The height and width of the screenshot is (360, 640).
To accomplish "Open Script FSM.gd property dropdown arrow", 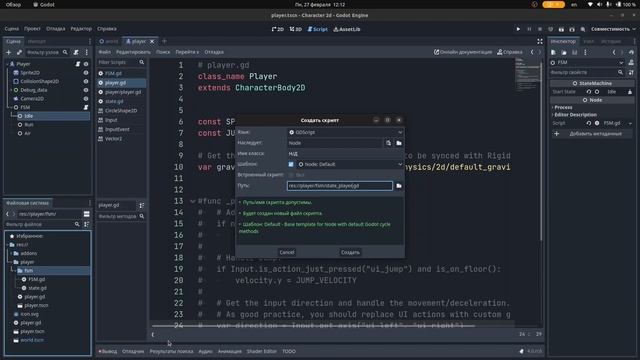I will tap(630, 123).
